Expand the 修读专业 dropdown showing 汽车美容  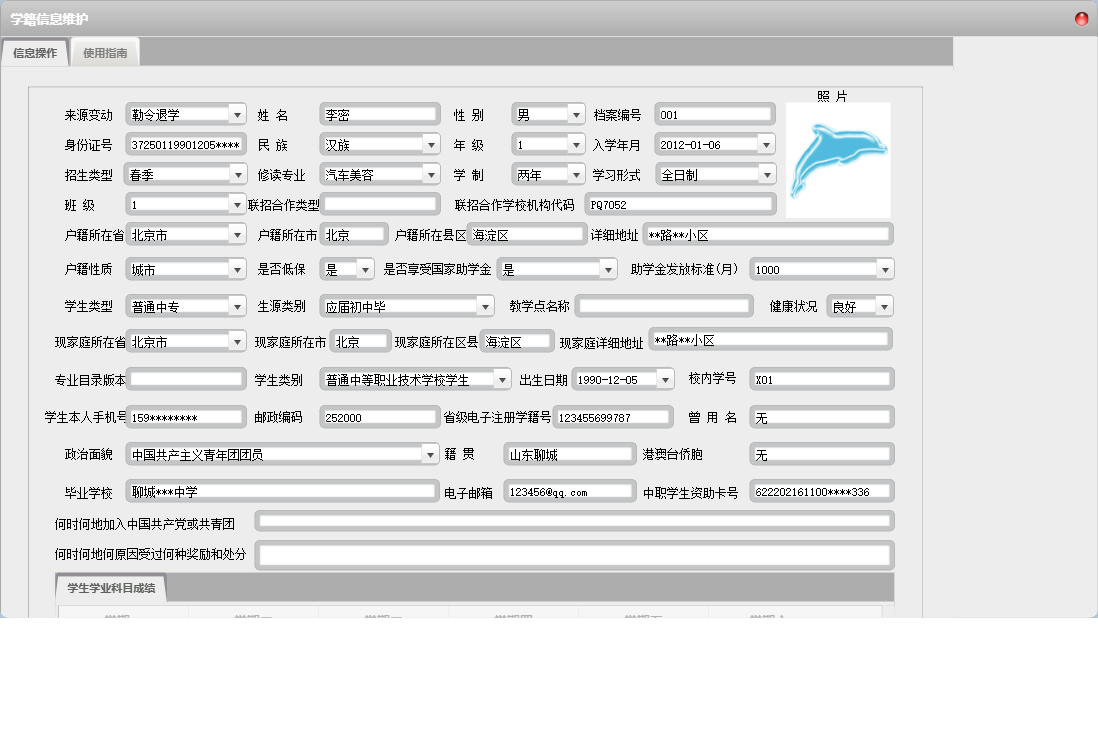(431, 174)
